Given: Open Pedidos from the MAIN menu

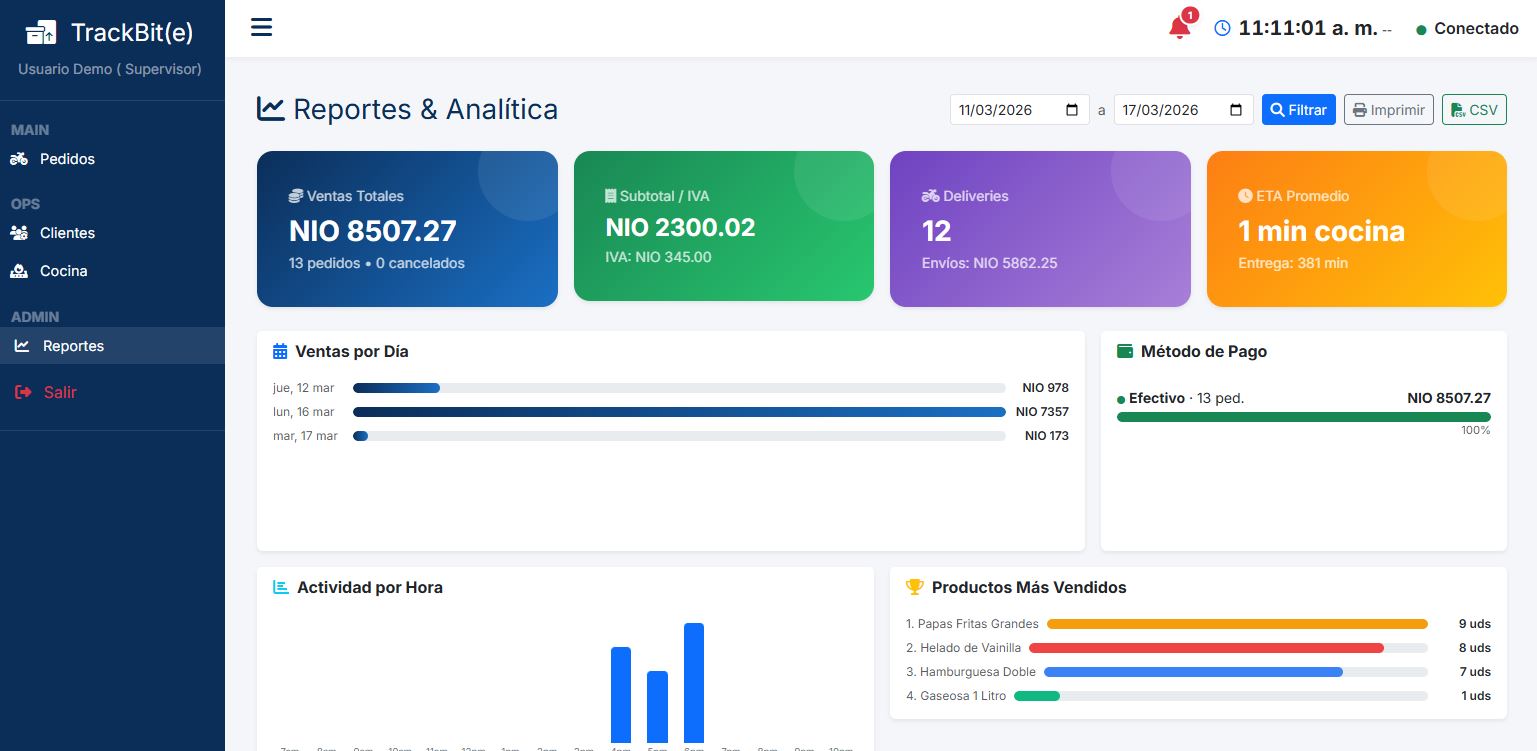Looking at the screenshot, I should tap(69, 159).
